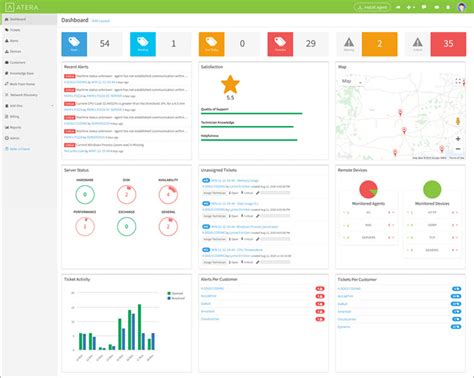Image resolution: width=474 pixels, height=378 pixels.
Task: Click the orange warning count 2 tile
Action: (380, 44)
